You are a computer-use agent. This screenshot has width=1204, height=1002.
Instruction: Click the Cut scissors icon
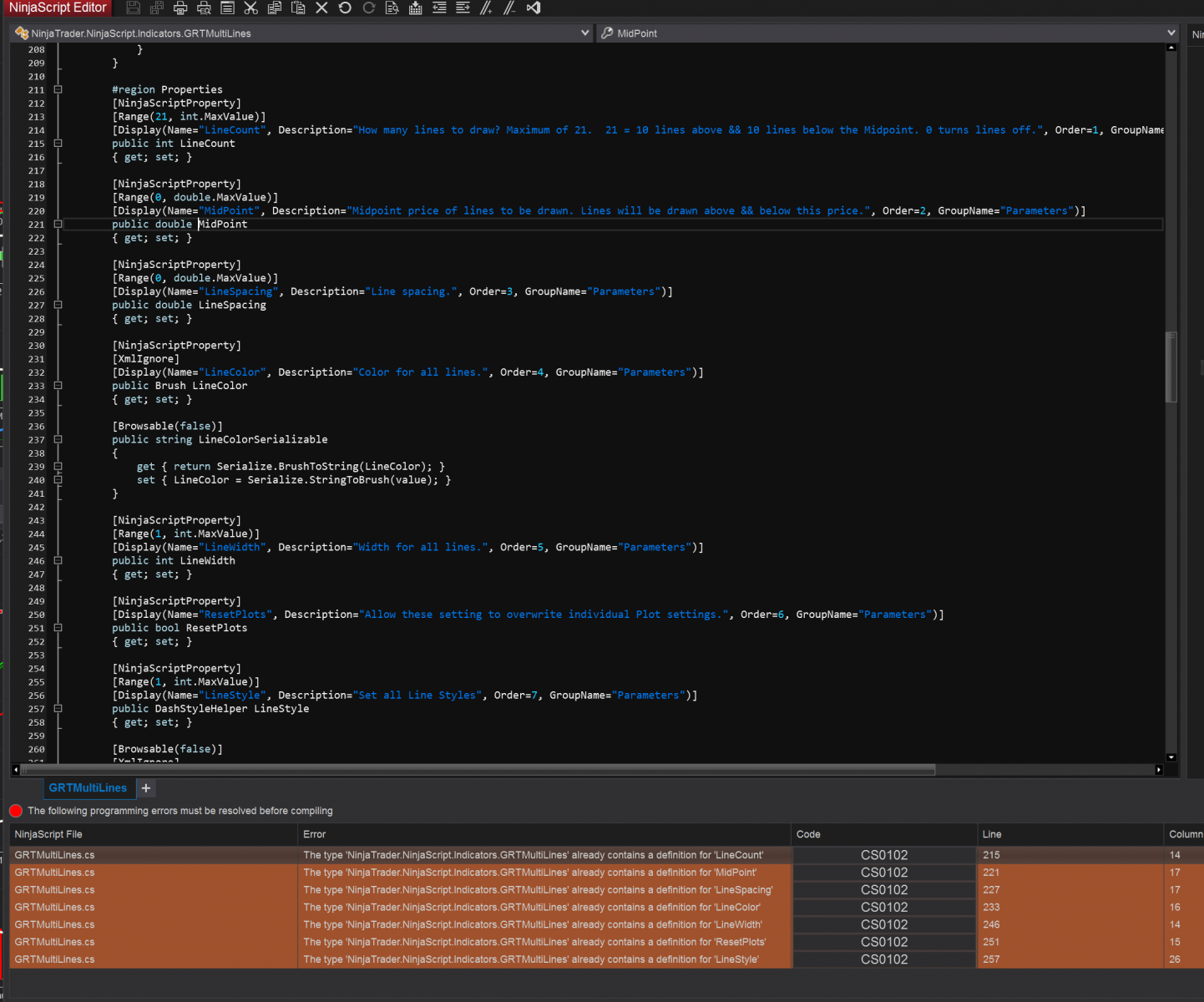250,8
